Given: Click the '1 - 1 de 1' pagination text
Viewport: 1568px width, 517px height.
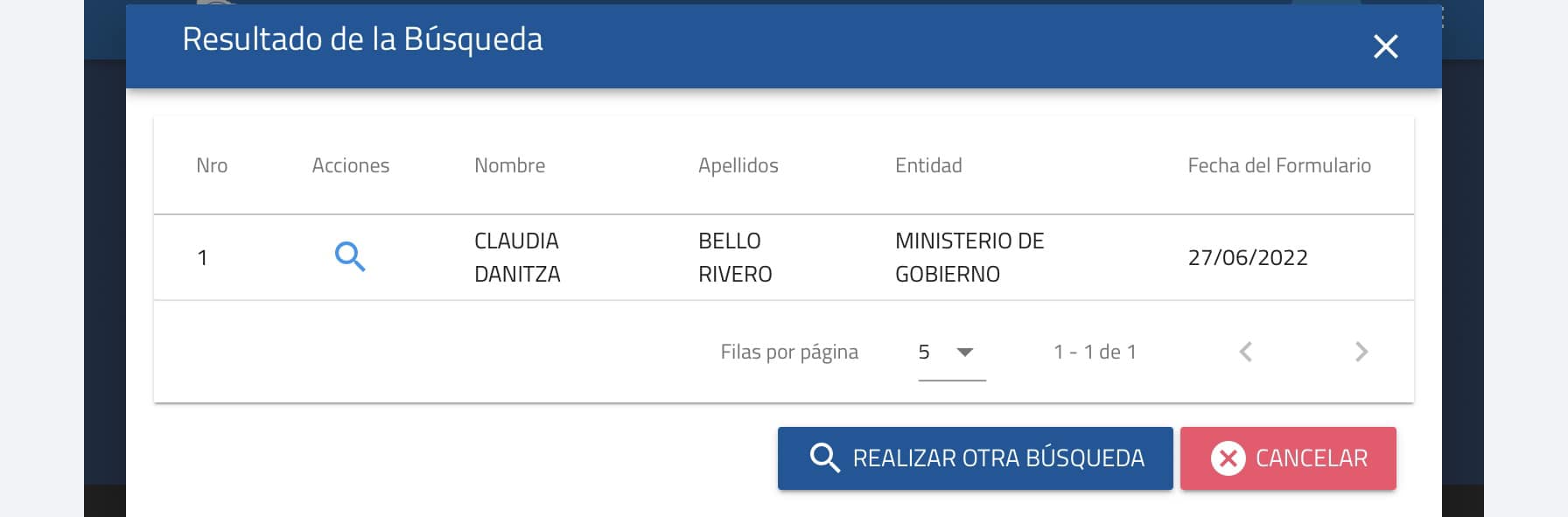Looking at the screenshot, I should pyautogui.click(x=1095, y=352).
